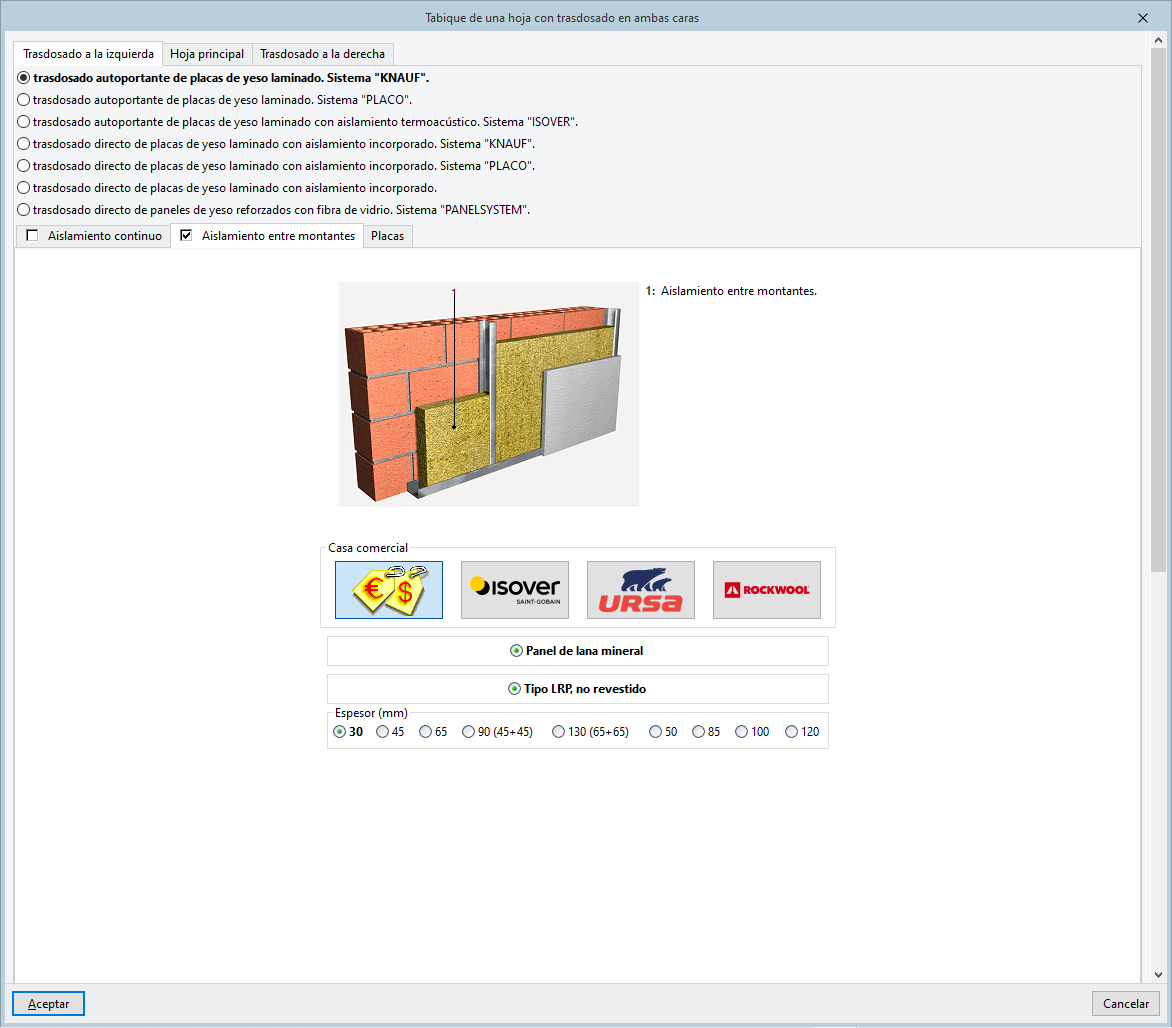Screen dimensions: 1172x1028
Task: Switch to the Hoja principal tab
Action: coord(207,54)
